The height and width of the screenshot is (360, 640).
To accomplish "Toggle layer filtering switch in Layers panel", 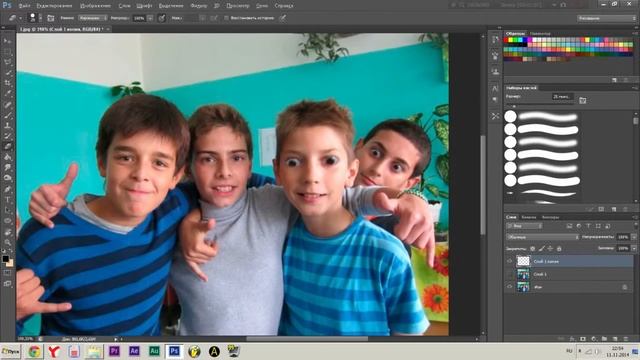I will click(x=635, y=226).
